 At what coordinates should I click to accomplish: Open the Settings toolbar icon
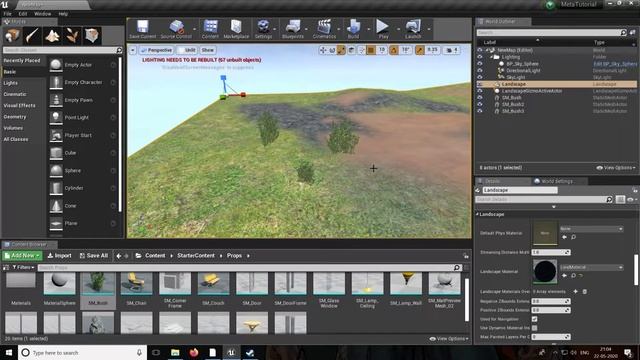pyautogui.click(x=263, y=29)
